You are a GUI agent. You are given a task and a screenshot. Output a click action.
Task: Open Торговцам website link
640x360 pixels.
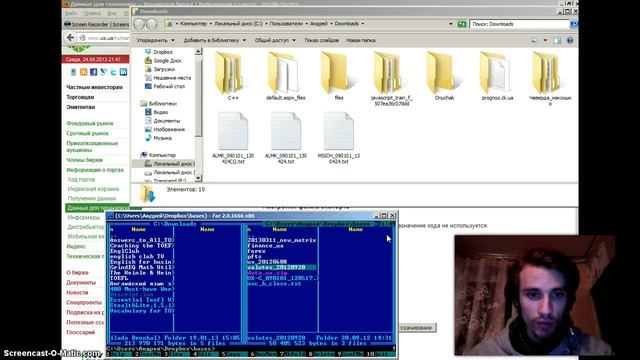click(80, 97)
